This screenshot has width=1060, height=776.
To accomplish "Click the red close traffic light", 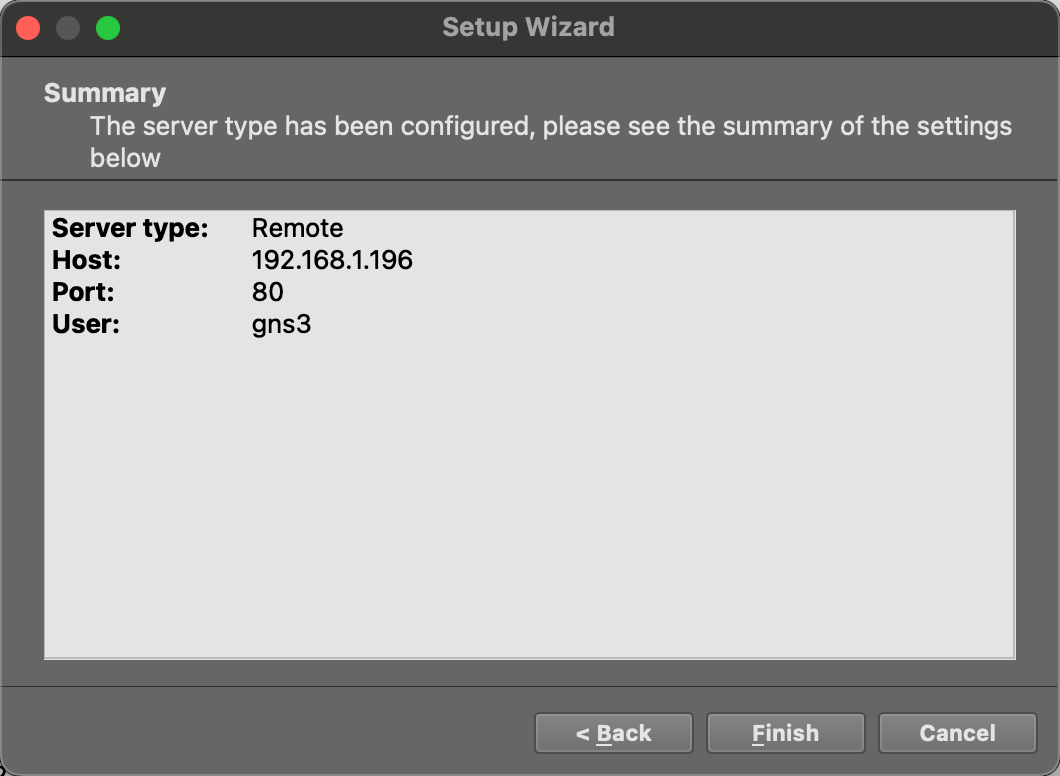I will point(28,28).
